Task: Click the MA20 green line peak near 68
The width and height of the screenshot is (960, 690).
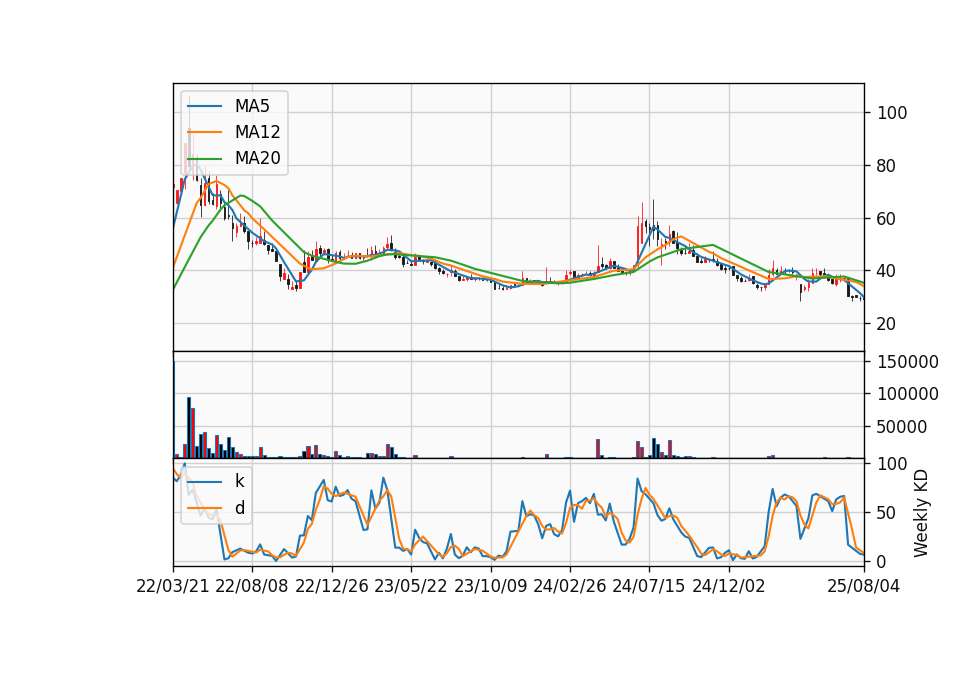Action: 242,196
